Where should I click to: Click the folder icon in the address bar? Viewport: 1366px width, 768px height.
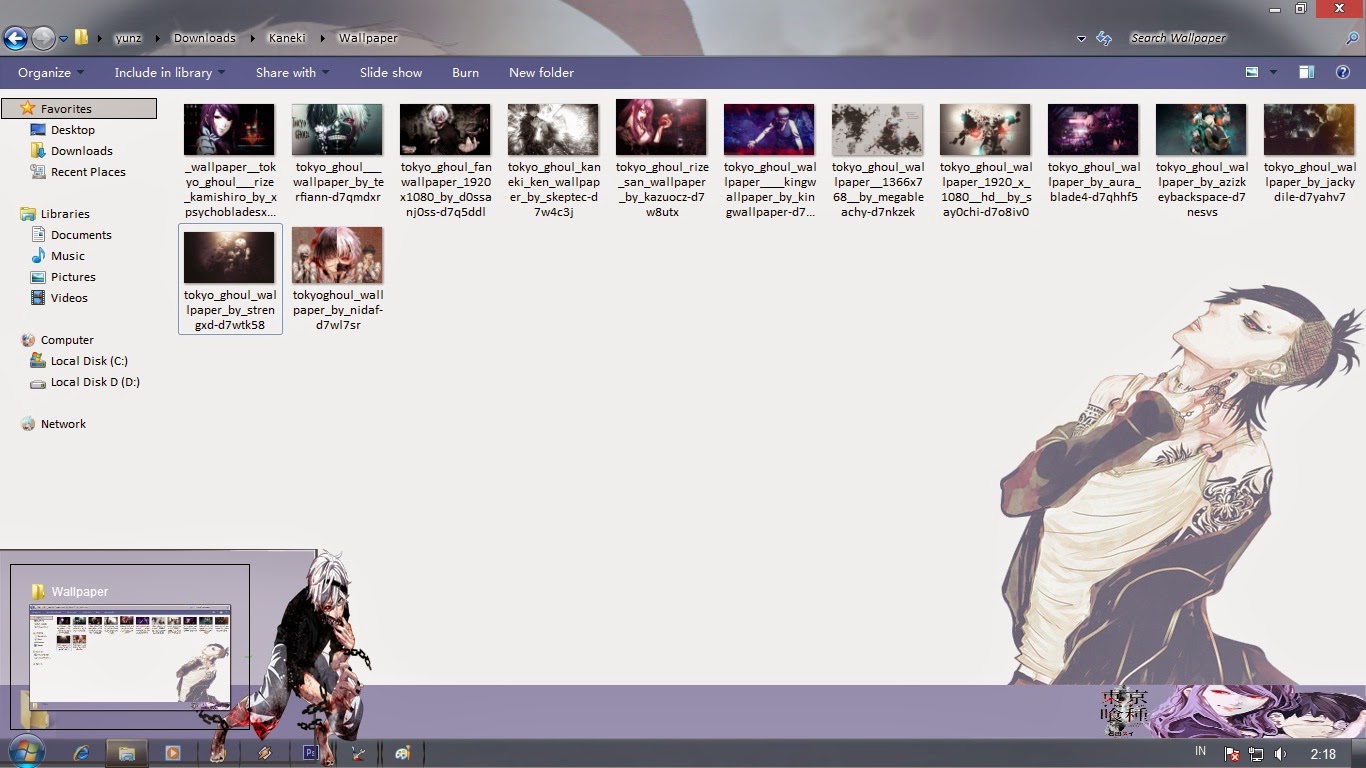coord(82,38)
